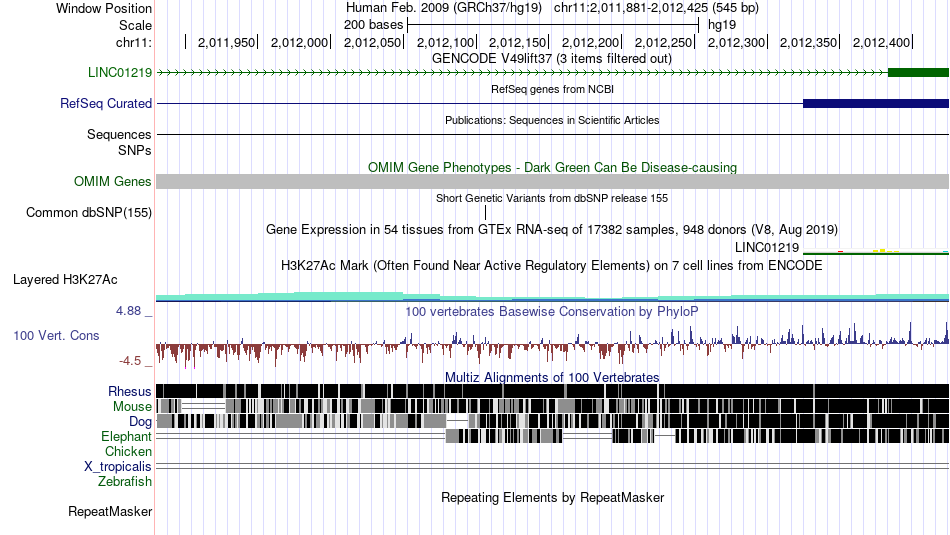Click the GENCODE V49lift37 track title
Viewport: 950px width, 535px height.
click(x=552, y=59)
